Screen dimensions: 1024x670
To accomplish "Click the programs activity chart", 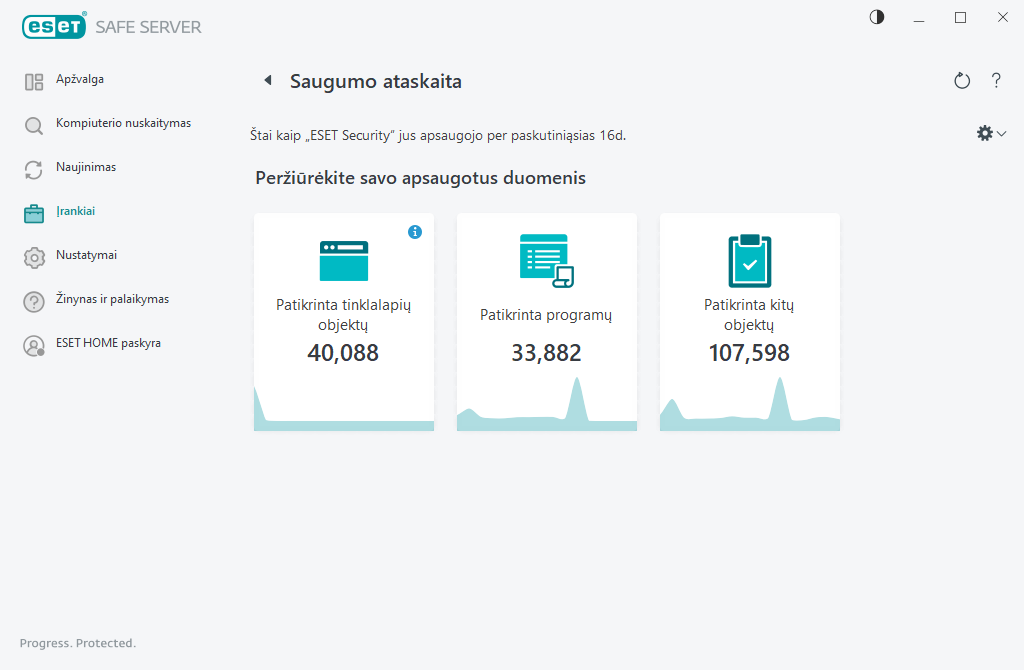I will pos(547,404).
